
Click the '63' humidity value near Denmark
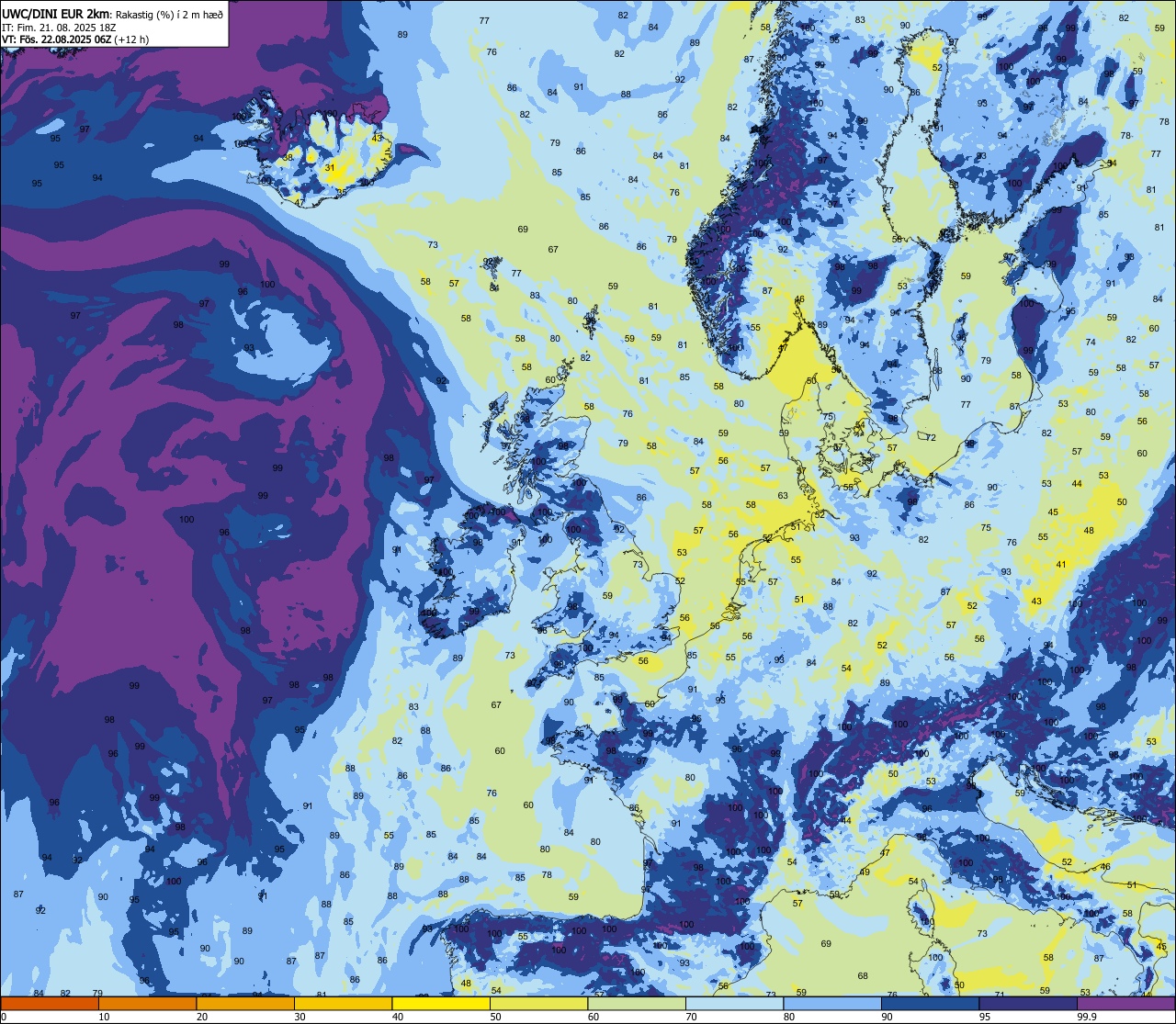tap(783, 496)
